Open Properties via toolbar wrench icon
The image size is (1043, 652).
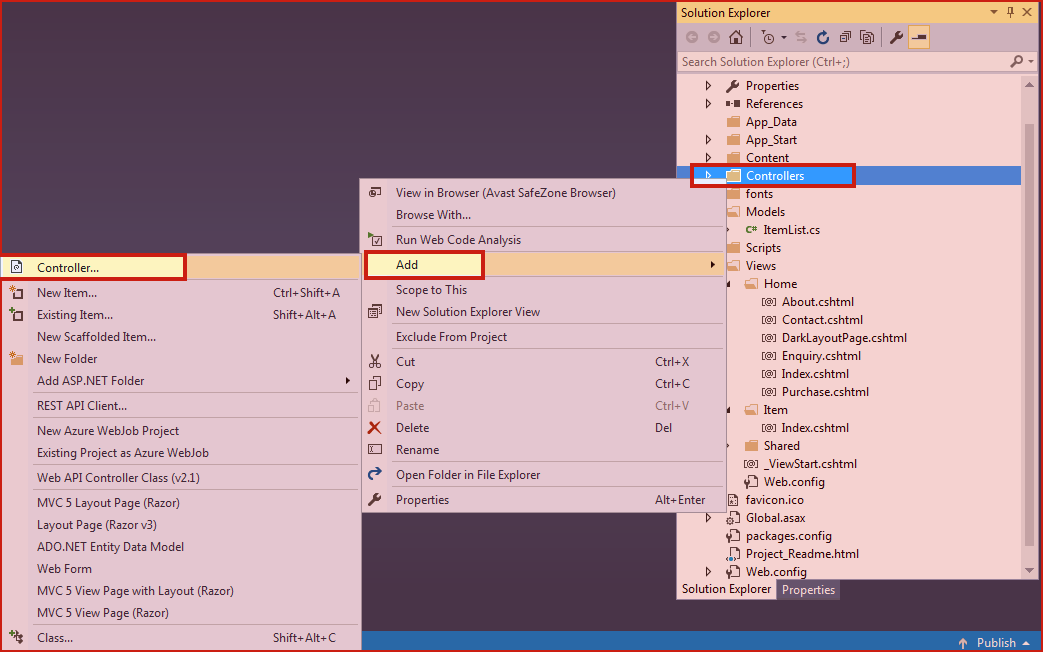coord(896,37)
